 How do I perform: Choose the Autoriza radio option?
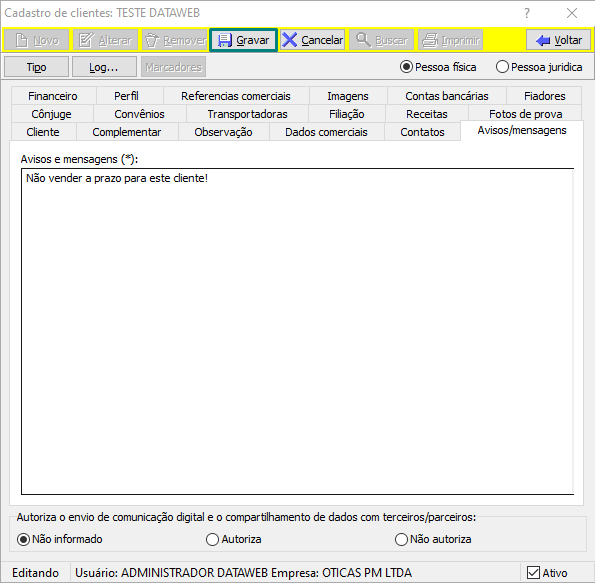(212, 539)
